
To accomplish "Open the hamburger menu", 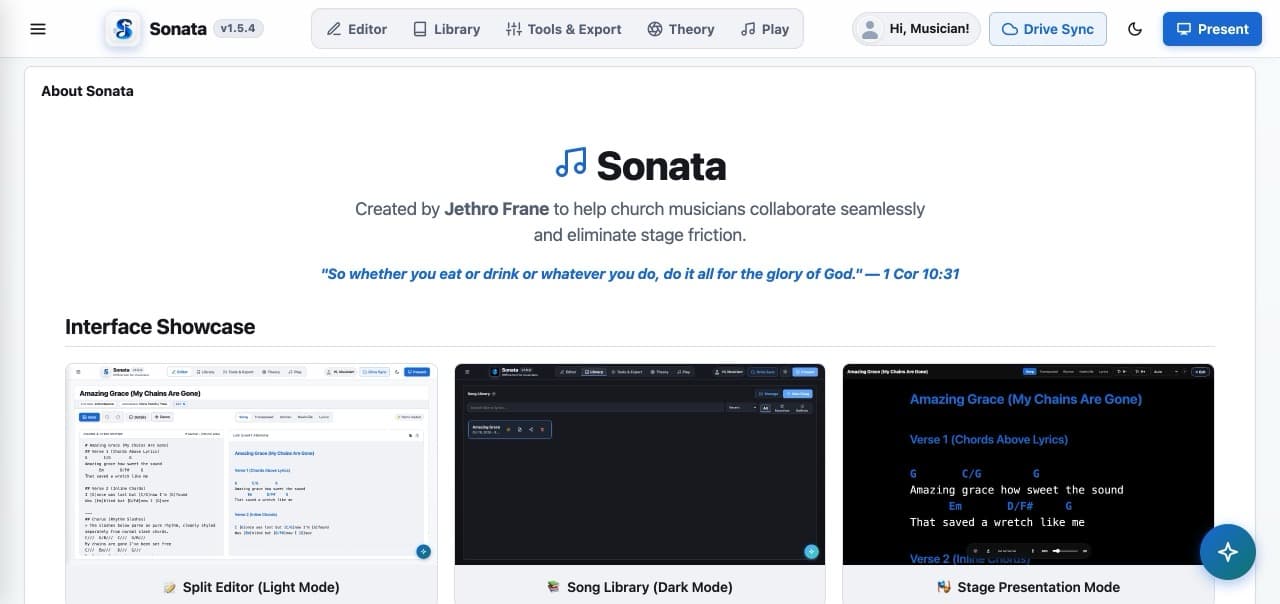I will 38,29.
